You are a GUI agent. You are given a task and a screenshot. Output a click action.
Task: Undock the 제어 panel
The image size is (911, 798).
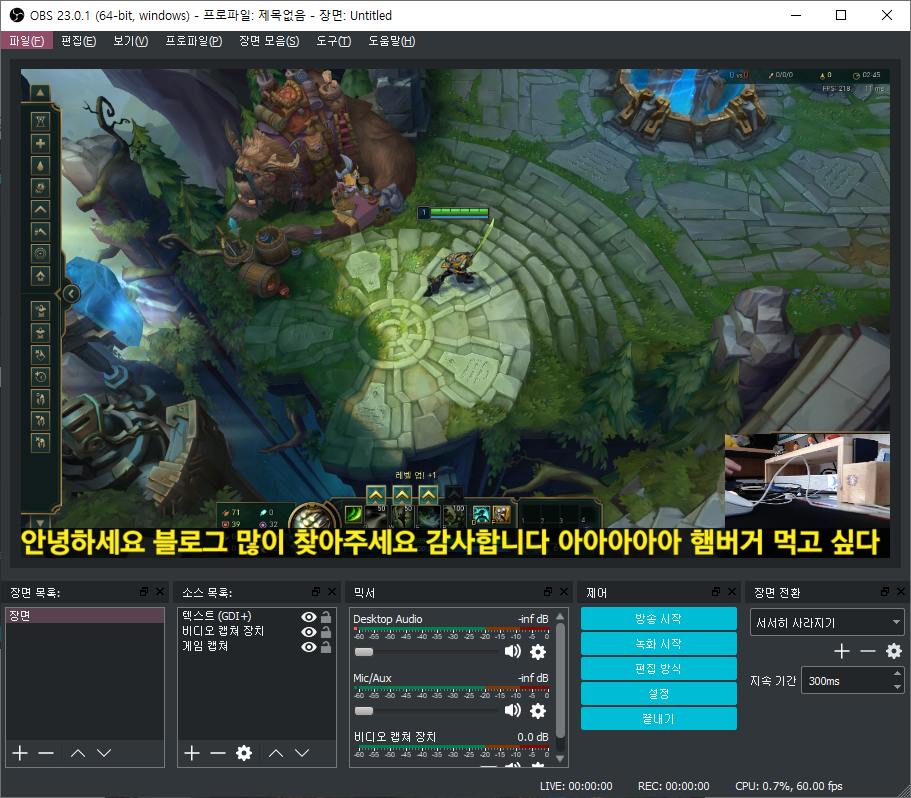[x=716, y=592]
